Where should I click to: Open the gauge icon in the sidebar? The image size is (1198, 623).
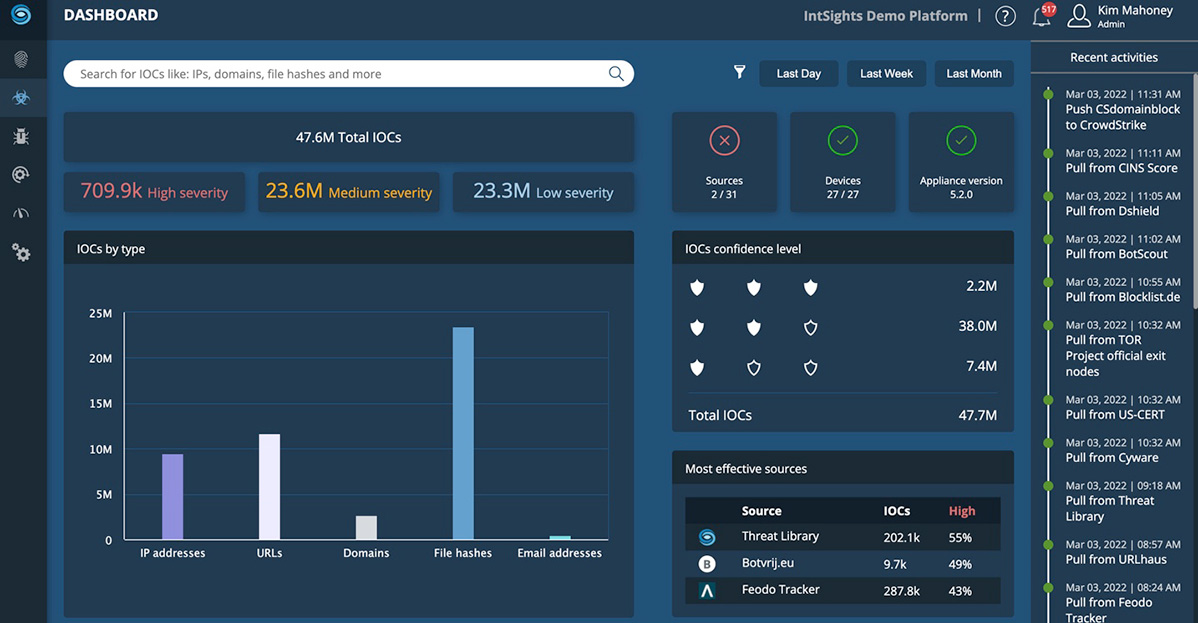coord(21,213)
